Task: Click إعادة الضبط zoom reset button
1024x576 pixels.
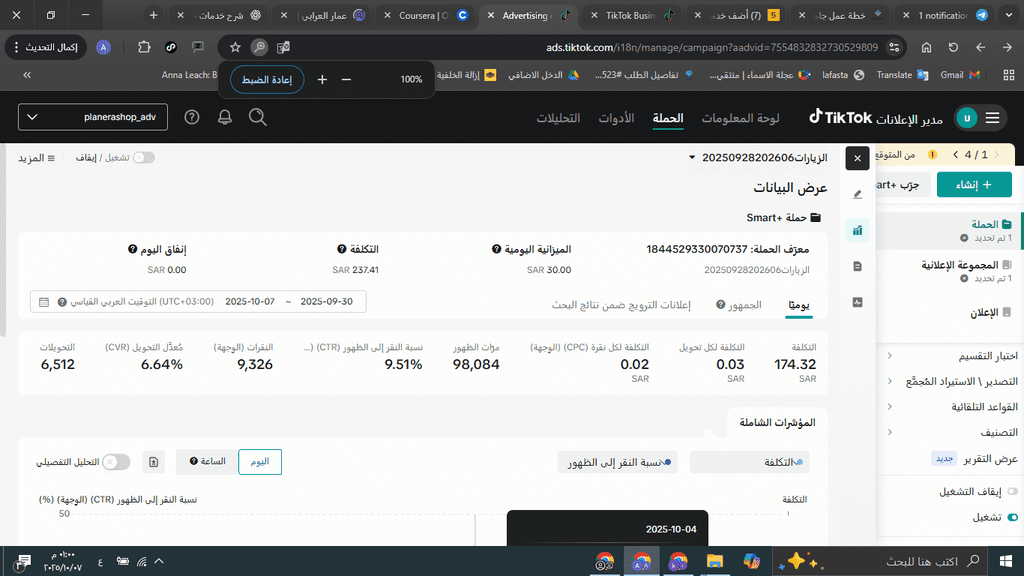Action: tap(267, 80)
